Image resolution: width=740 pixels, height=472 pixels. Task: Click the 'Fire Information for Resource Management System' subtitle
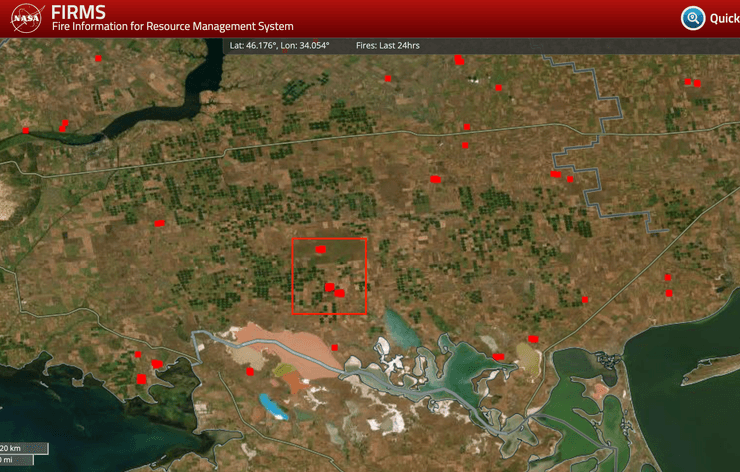click(x=172, y=27)
